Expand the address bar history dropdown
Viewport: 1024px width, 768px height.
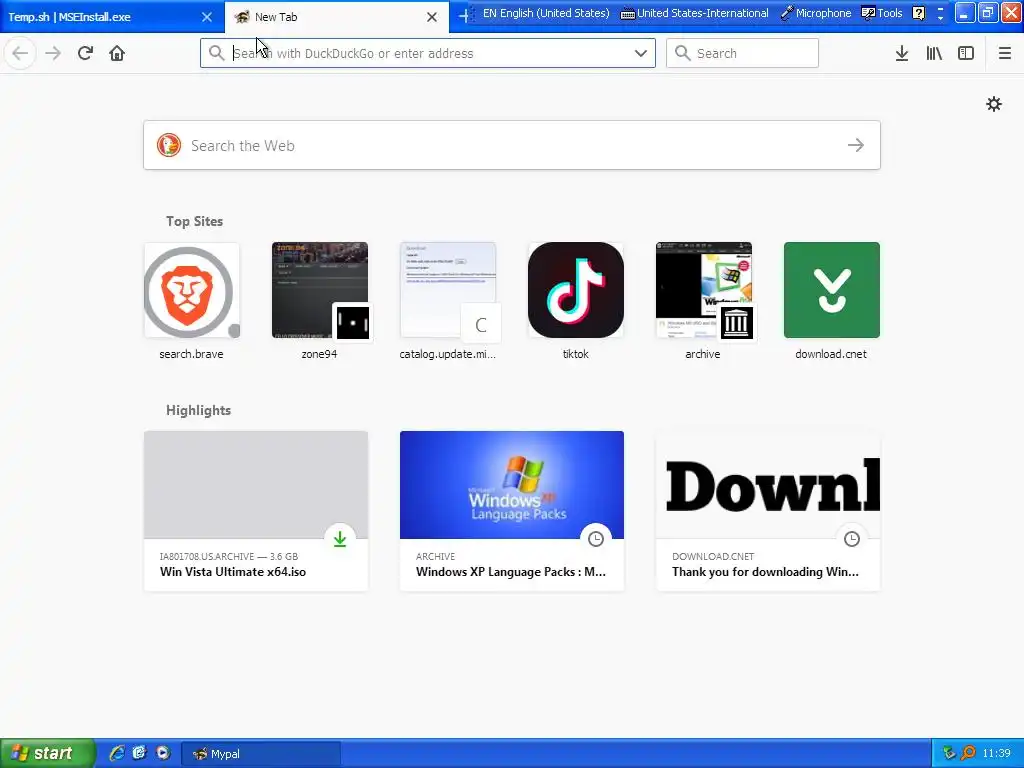click(641, 53)
